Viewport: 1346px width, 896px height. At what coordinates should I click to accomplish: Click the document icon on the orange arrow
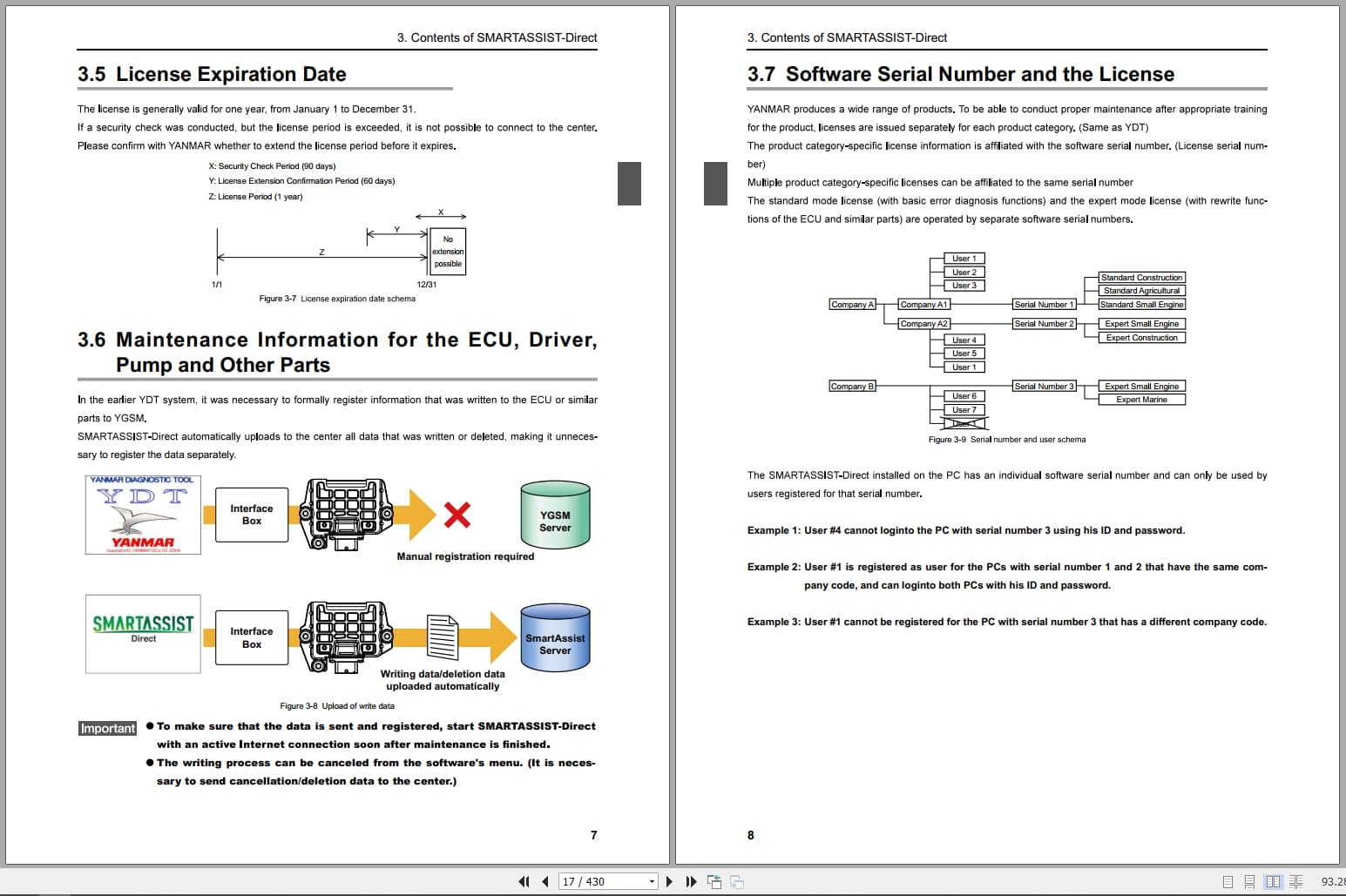[x=443, y=637]
